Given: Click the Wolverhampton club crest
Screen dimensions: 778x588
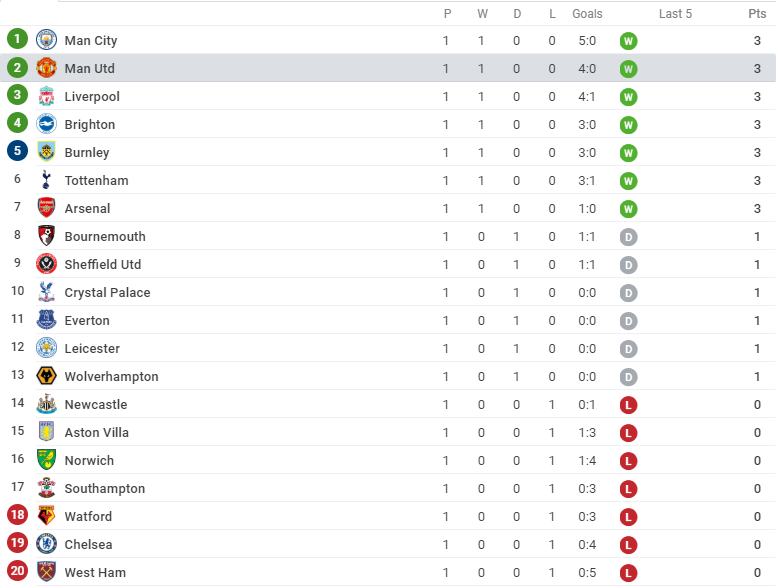Looking at the screenshot, I should point(46,376).
